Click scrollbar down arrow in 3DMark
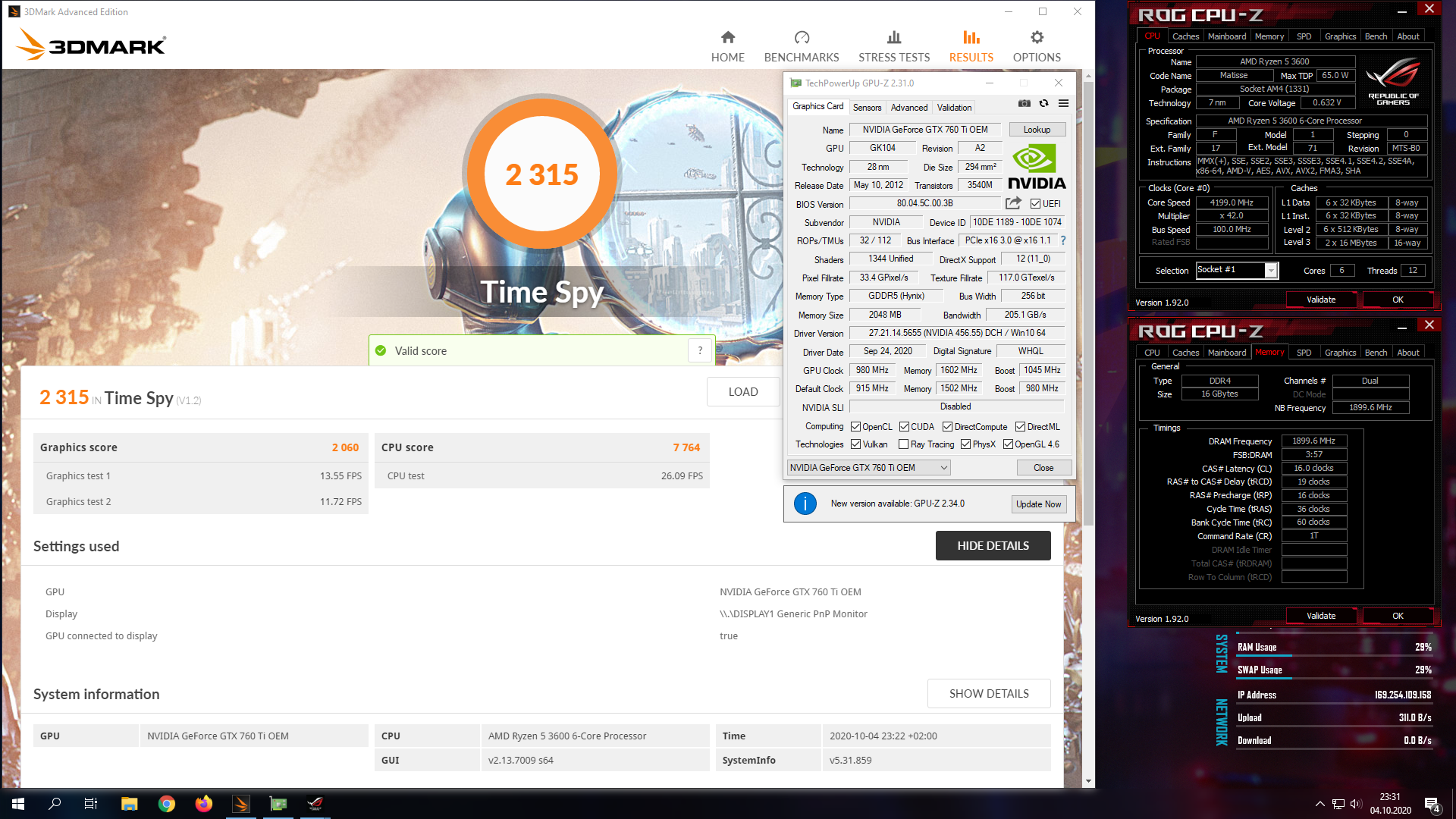 [1088, 781]
